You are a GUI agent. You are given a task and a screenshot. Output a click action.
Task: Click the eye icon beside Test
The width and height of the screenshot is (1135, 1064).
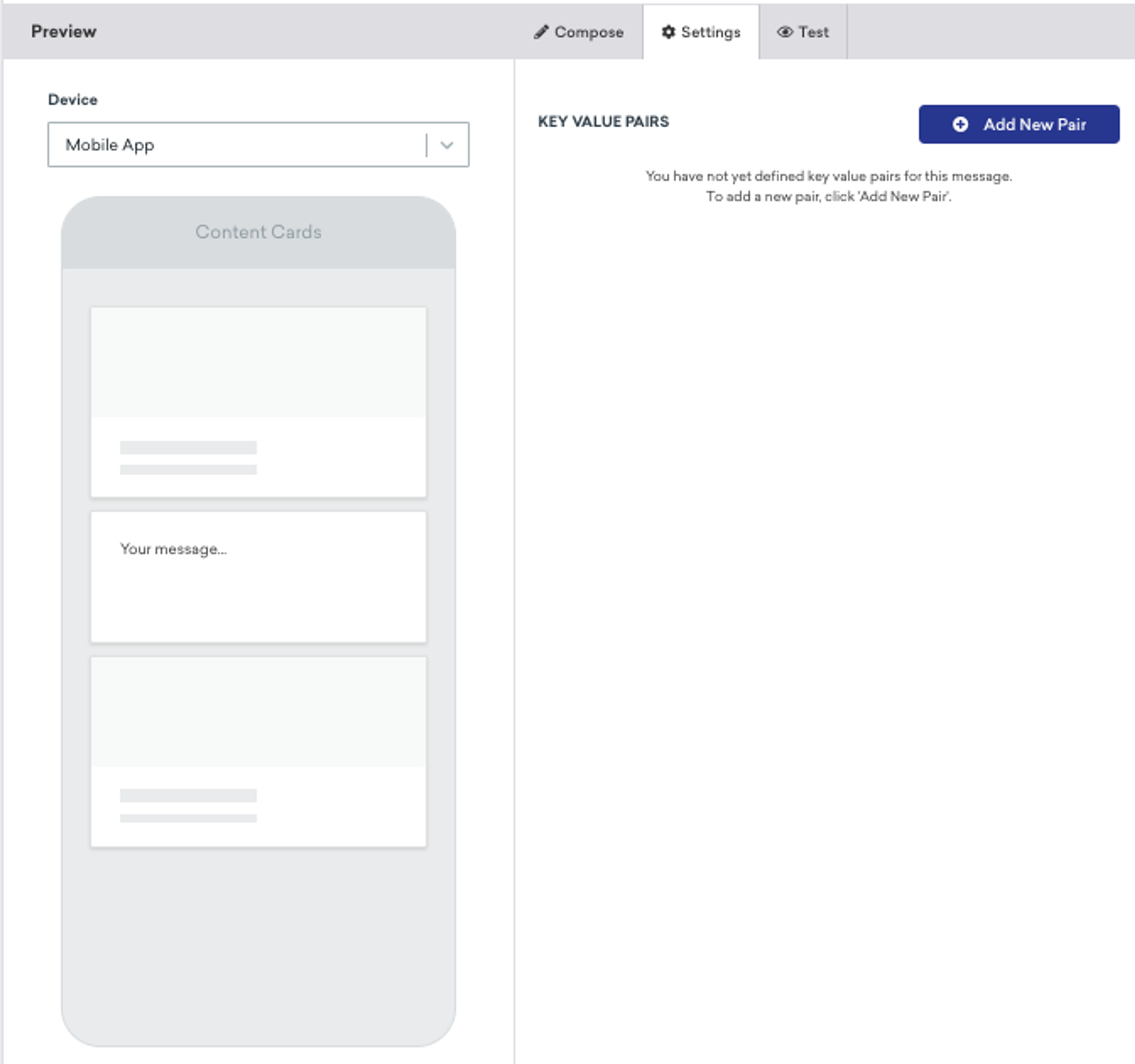pyautogui.click(x=785, y=32)
